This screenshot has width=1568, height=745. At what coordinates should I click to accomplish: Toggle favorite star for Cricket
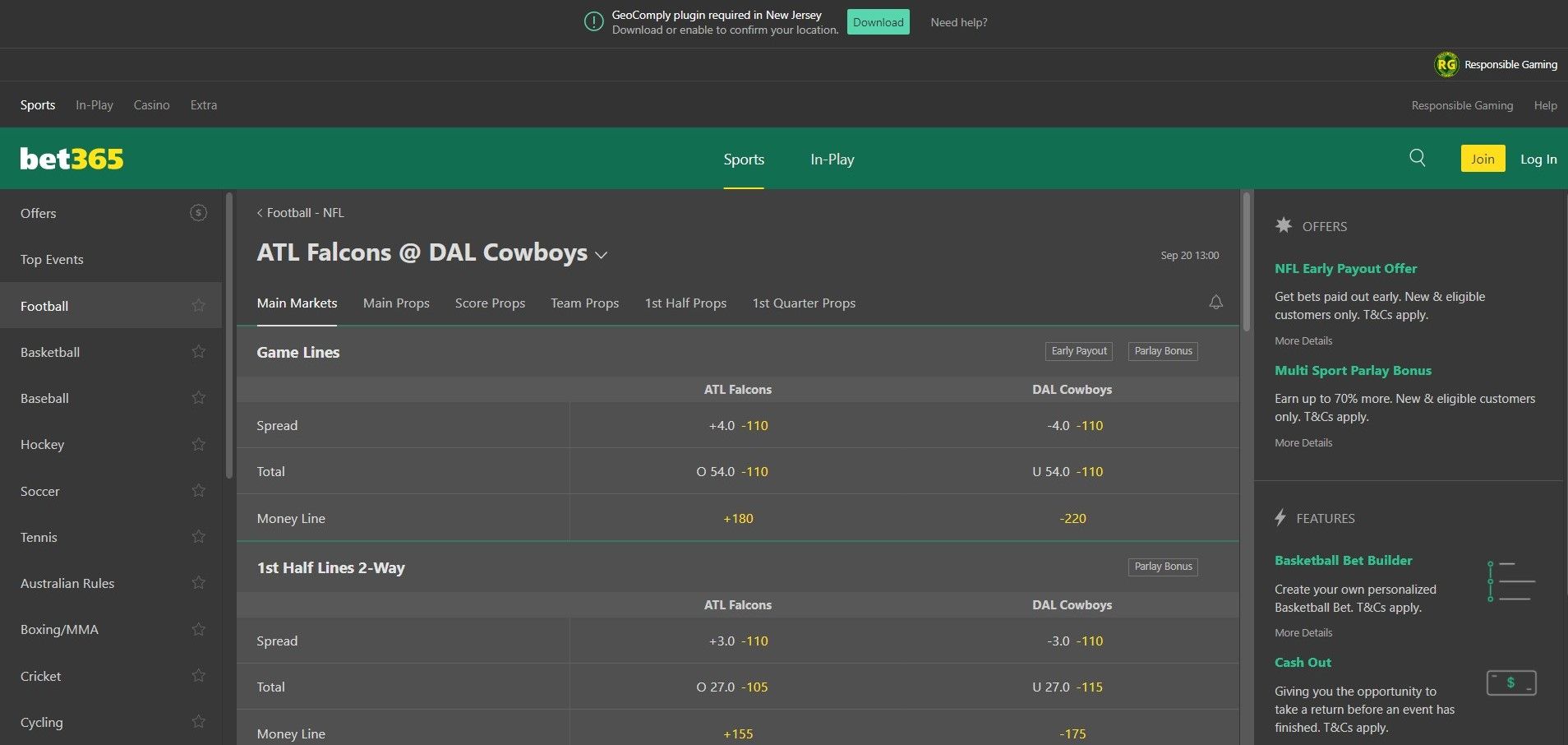(198, 675)
